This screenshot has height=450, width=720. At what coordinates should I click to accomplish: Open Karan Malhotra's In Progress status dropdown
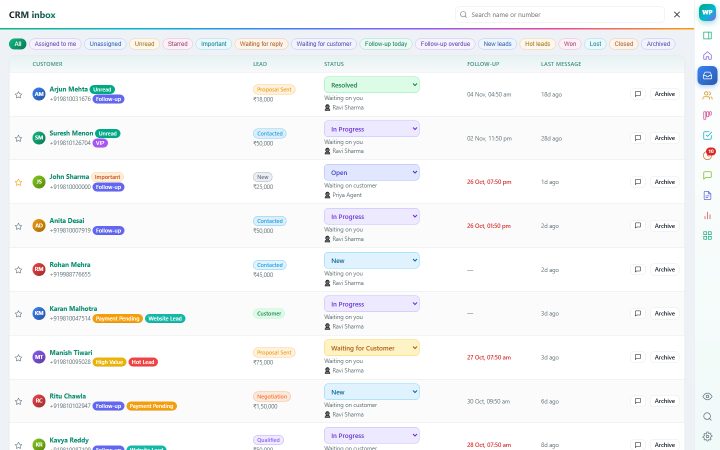click(x=372, y=304)
